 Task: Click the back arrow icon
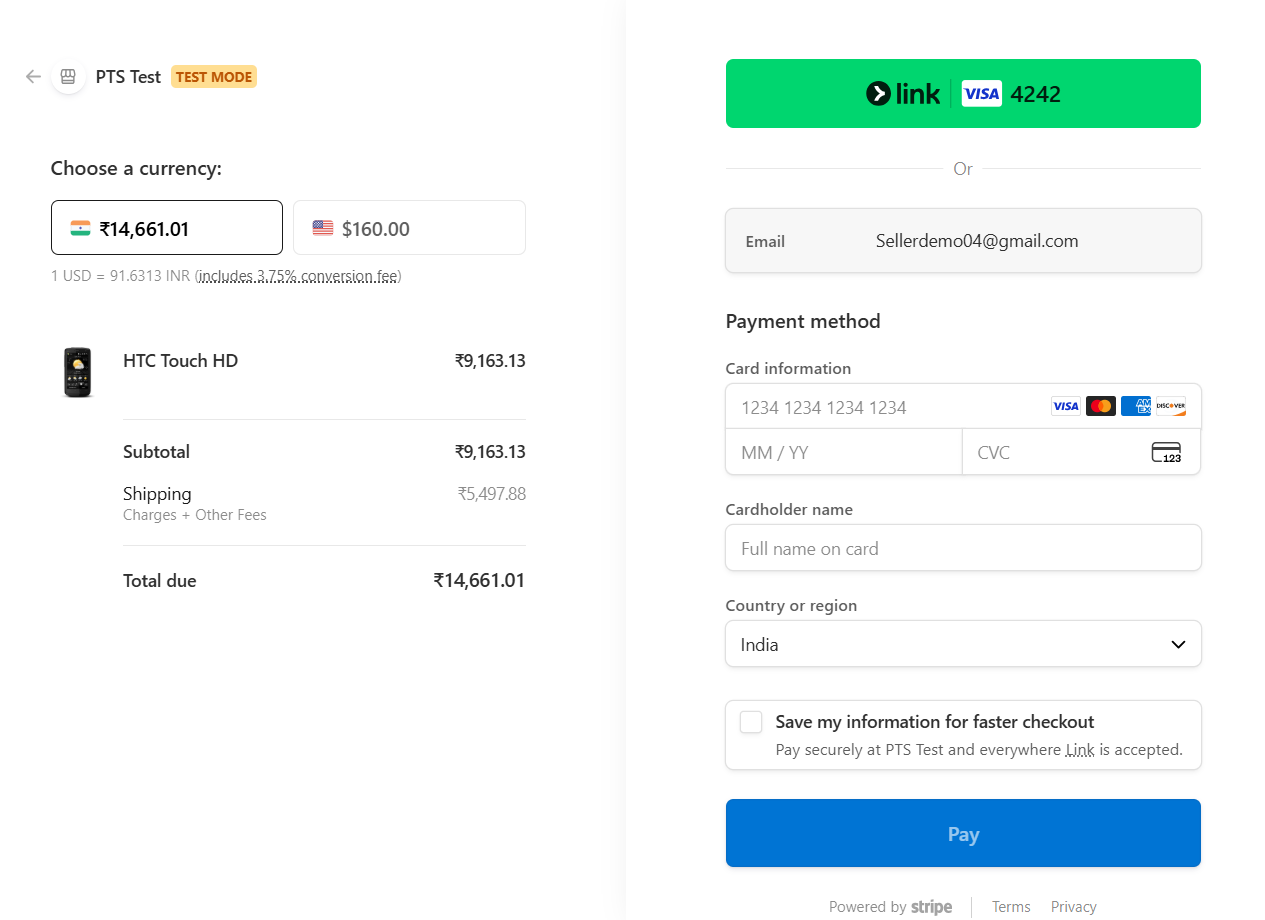click(x=33, y=77)
